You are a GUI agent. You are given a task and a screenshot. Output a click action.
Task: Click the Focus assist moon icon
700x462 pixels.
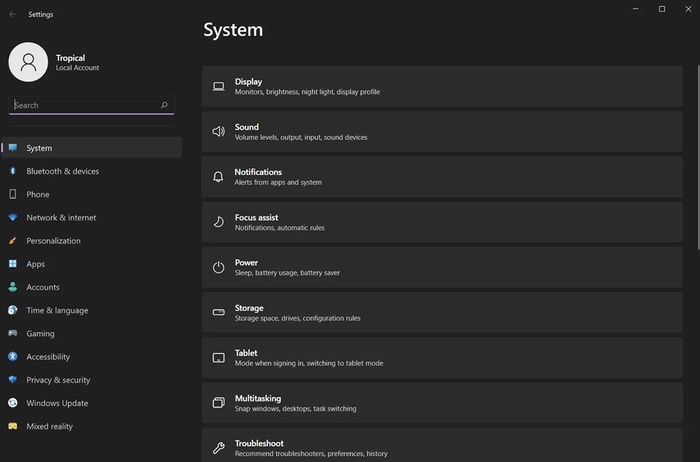point(218,222)
